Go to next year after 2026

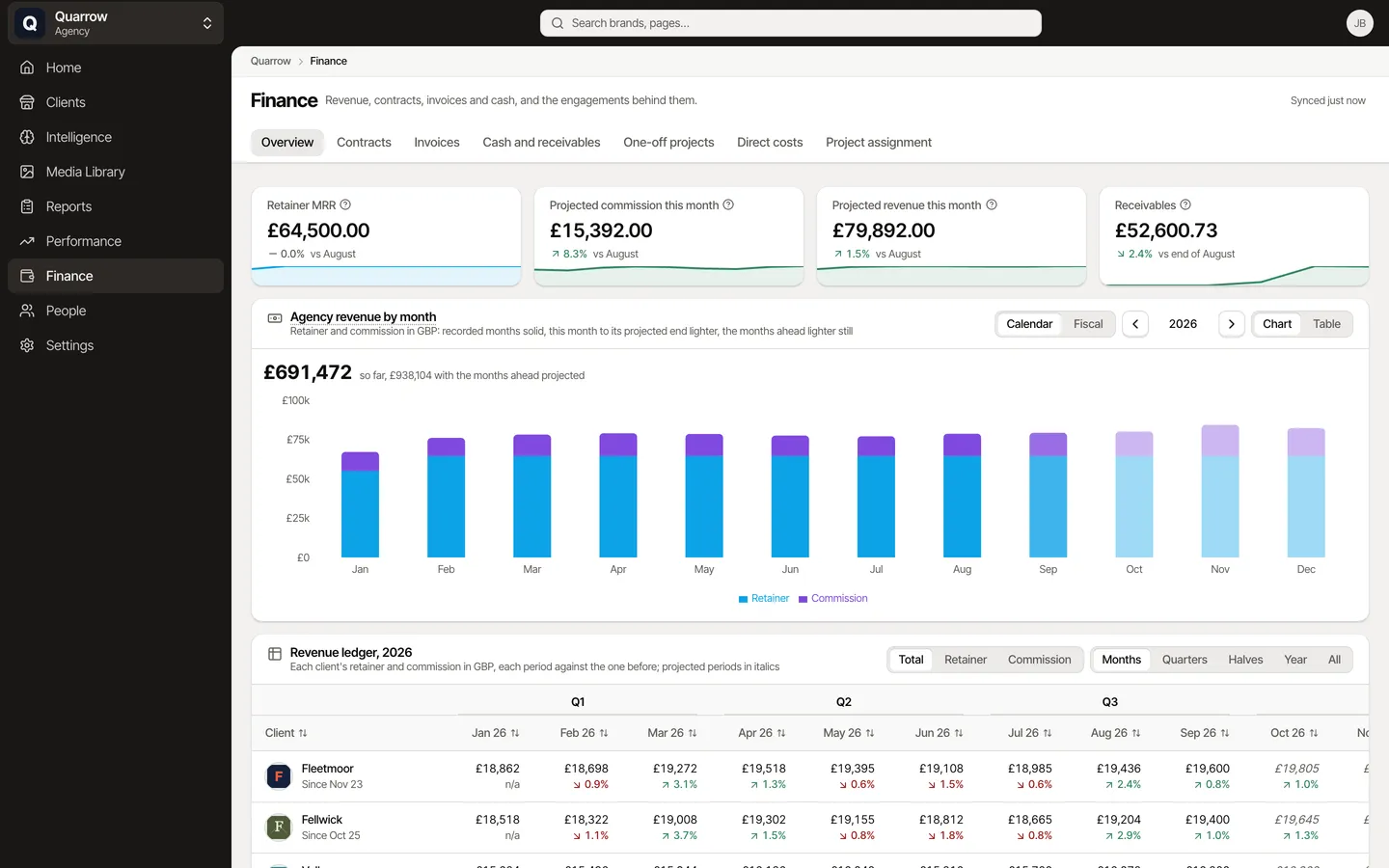pos(1232,324)
